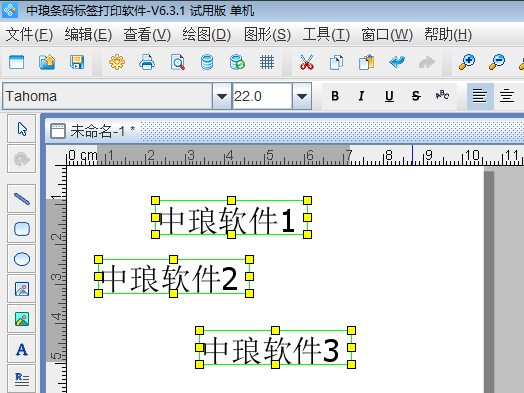Click the printer icon to print
The image size is (524, 393).
(x=147, y=62)
